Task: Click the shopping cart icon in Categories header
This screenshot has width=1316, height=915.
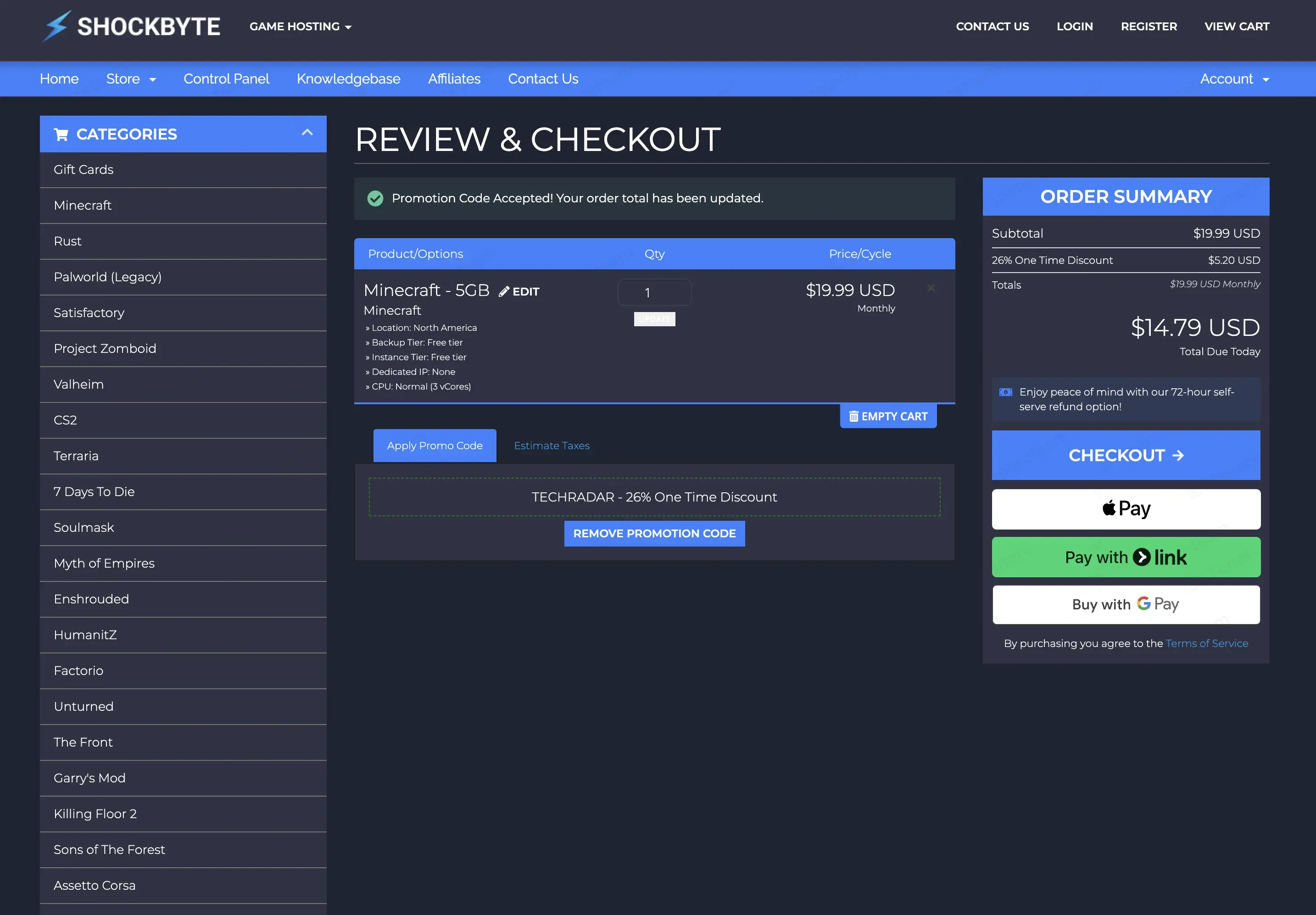Action: [61, 134]
